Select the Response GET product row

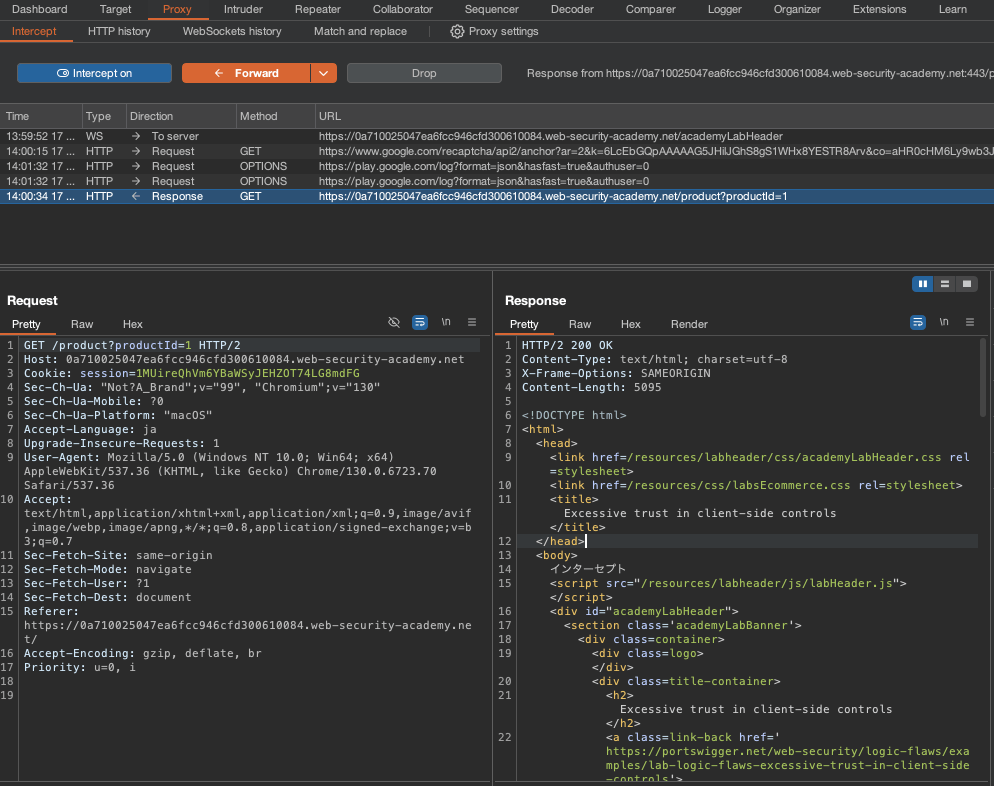[497, 196]
